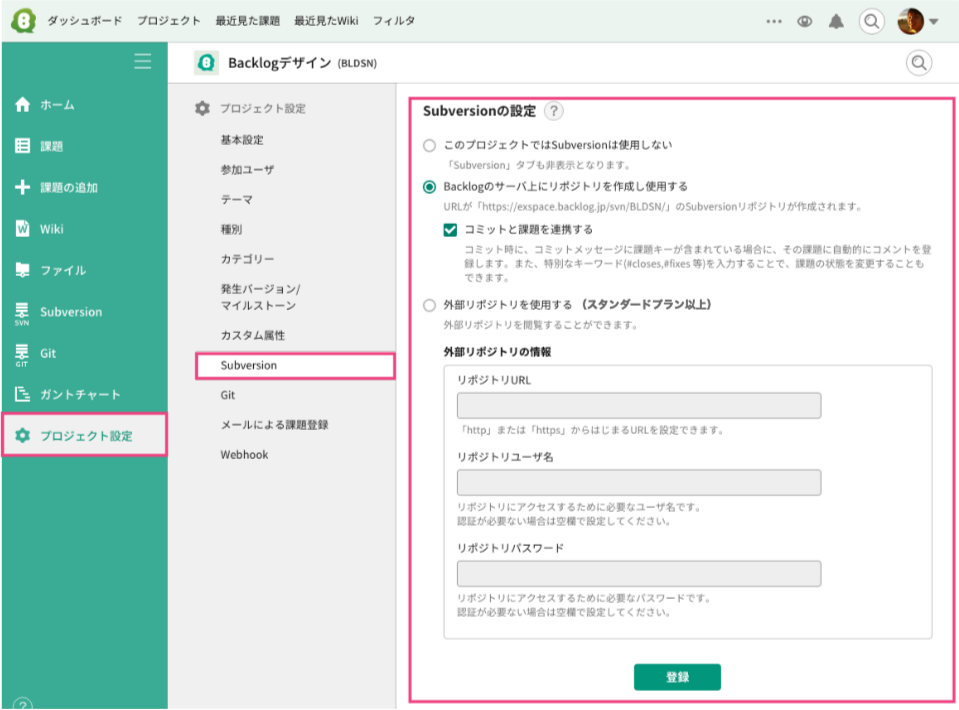959x710 pixels.
Task: Click the SVN icon in the sidebar
Action: (22, 314)
